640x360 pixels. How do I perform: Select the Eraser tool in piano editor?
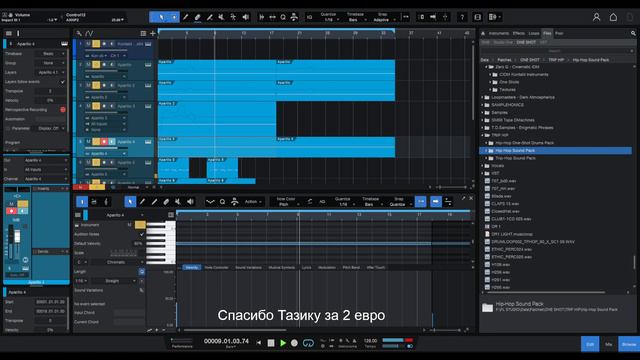tap(166, 202)
